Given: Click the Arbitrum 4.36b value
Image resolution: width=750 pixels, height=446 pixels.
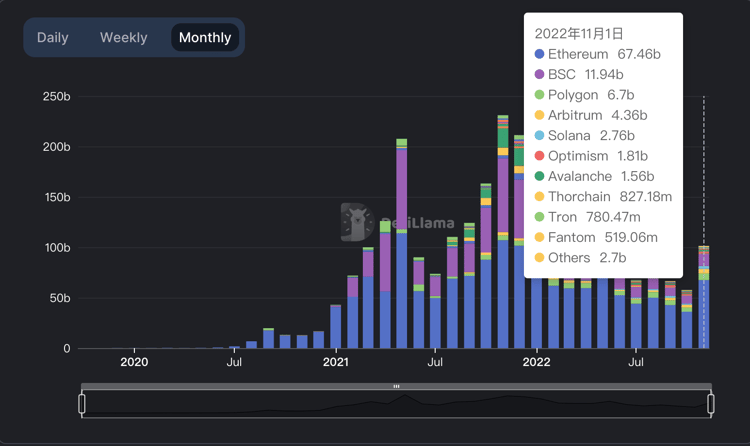Looking at the screenshot, I should [x=629, y=115].
